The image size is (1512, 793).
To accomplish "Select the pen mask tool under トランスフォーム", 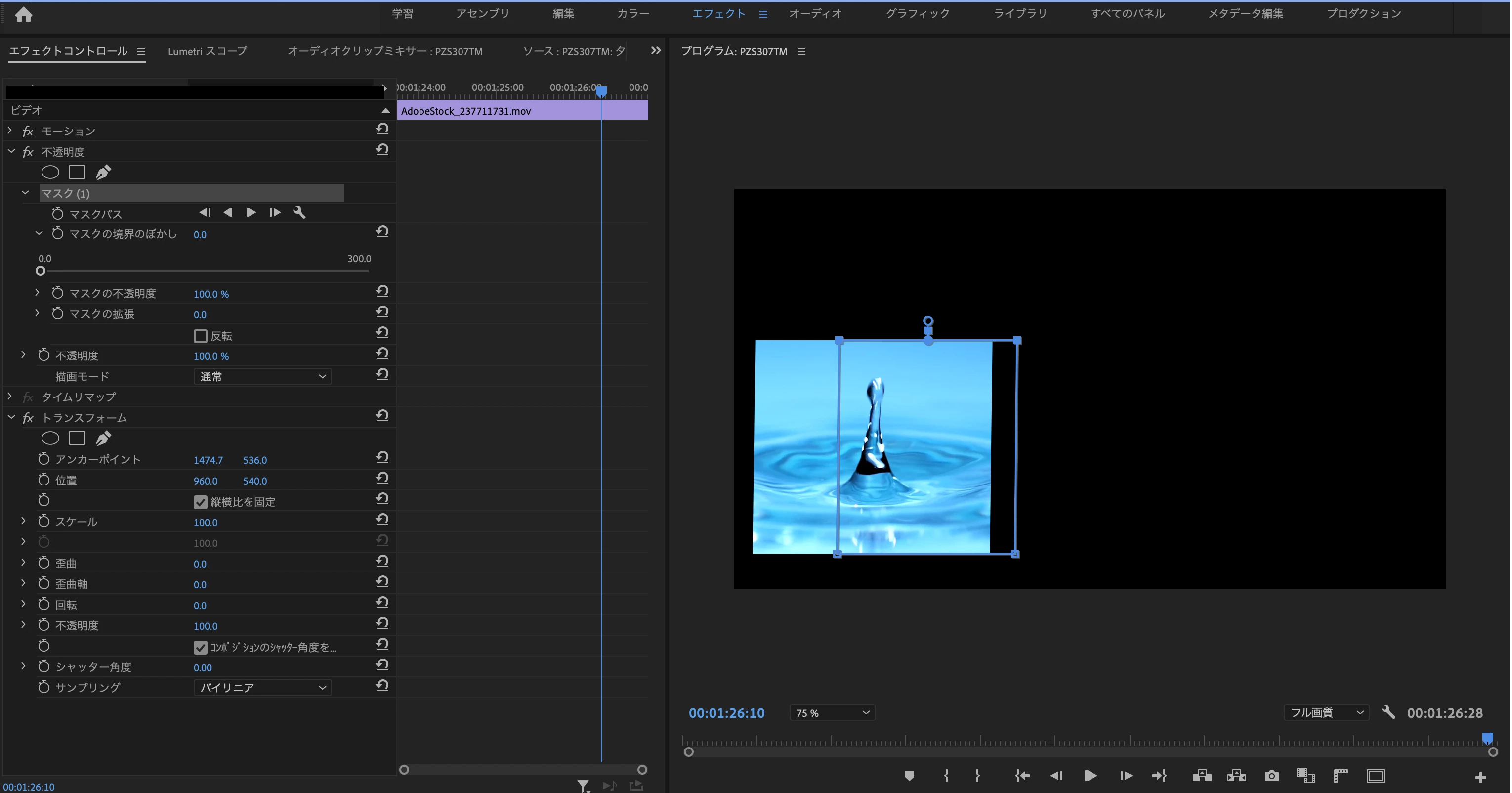I will tap(103, 438).
